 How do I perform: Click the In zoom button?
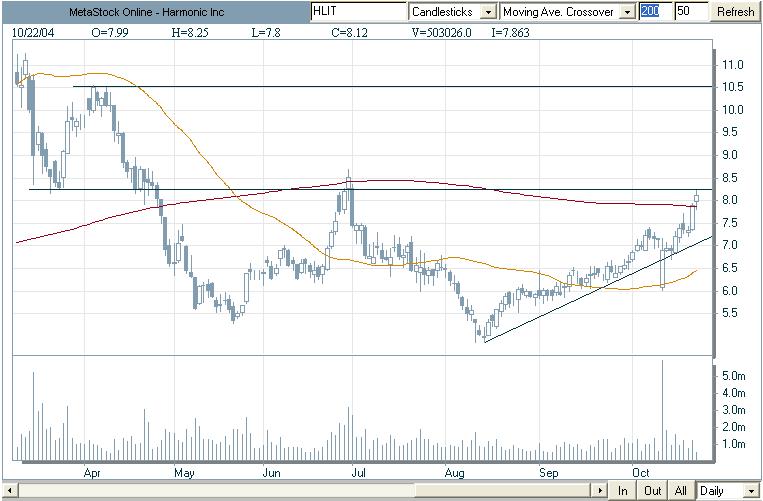tap(622, 490)
